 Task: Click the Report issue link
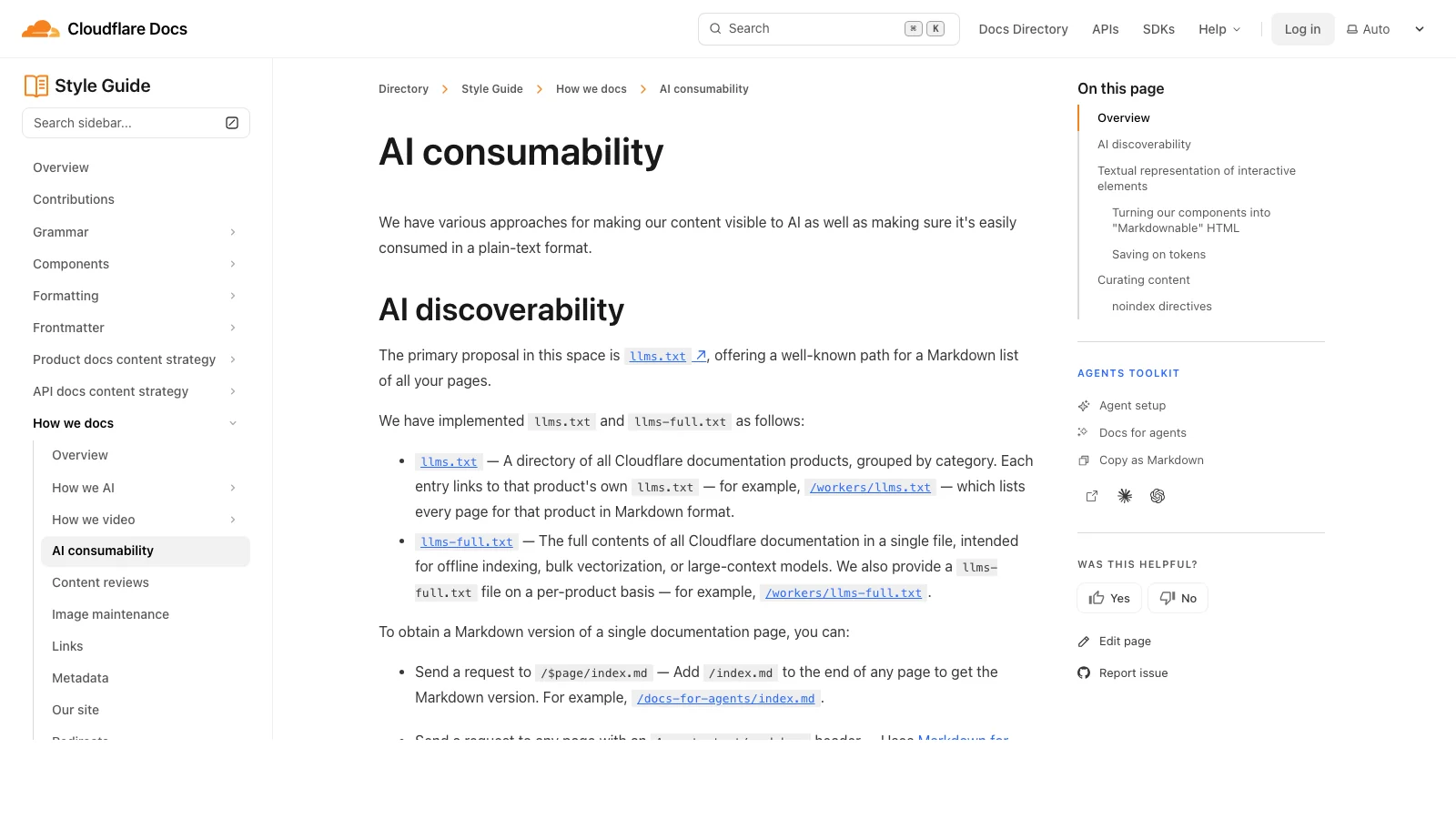click(1133, 673)
